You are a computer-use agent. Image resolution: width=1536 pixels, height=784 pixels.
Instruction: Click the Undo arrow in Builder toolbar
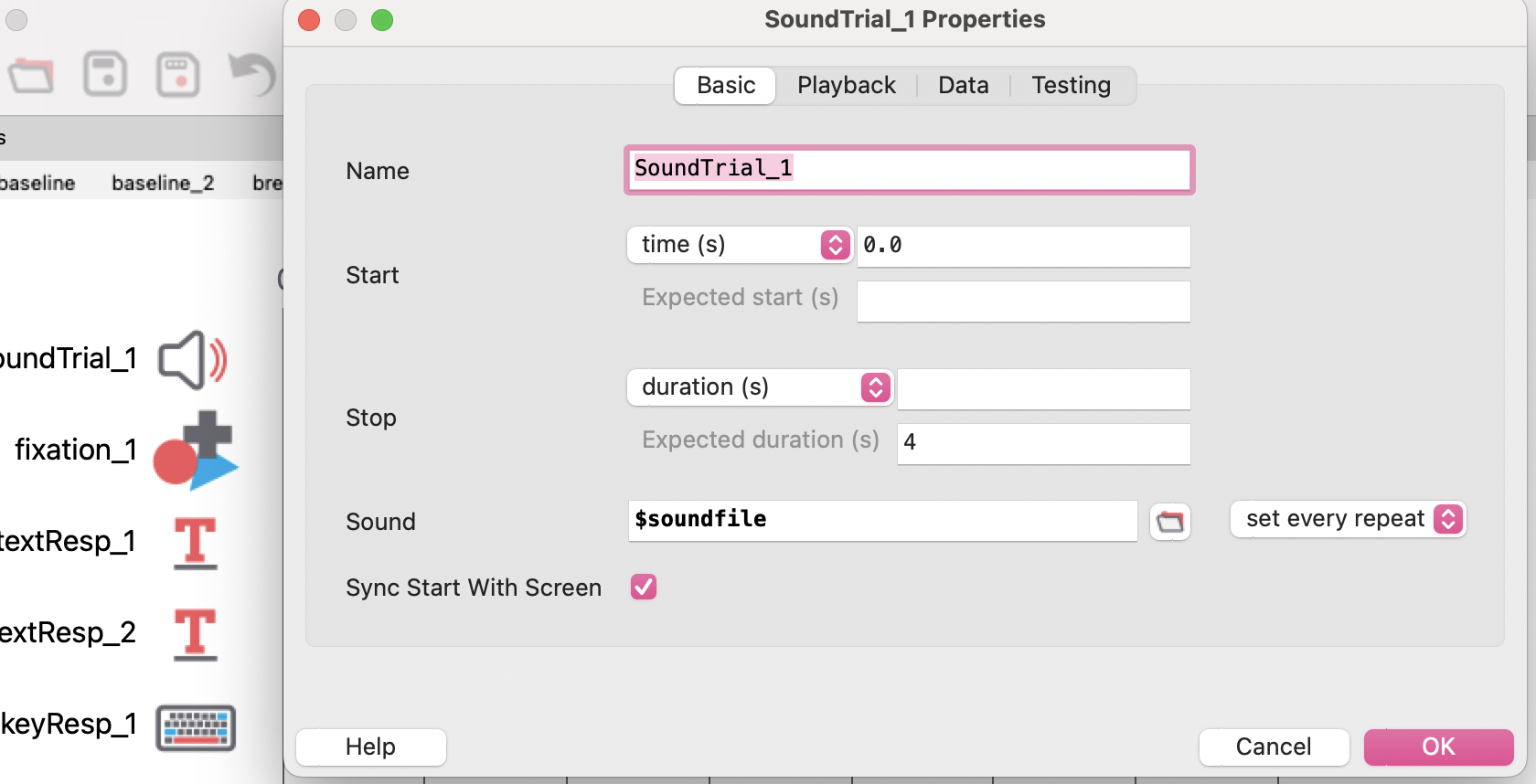[x=251, y=74]
